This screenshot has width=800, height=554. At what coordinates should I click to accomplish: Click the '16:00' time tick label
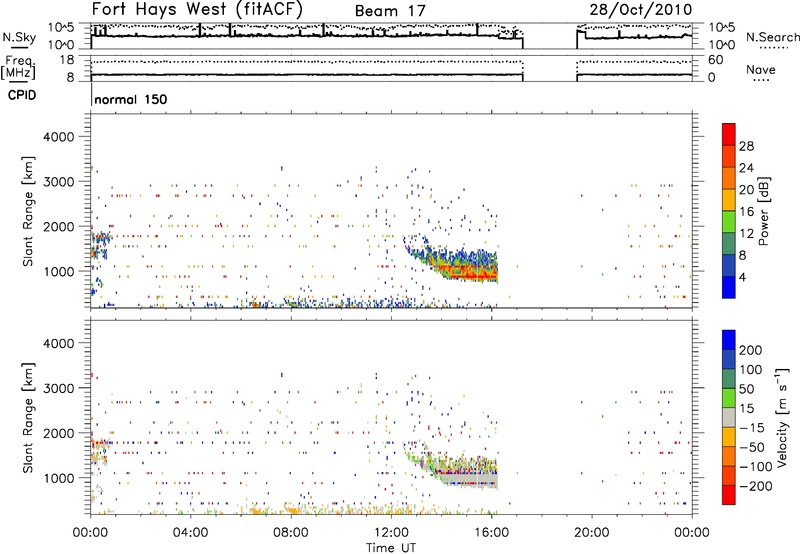click(491, 533)
